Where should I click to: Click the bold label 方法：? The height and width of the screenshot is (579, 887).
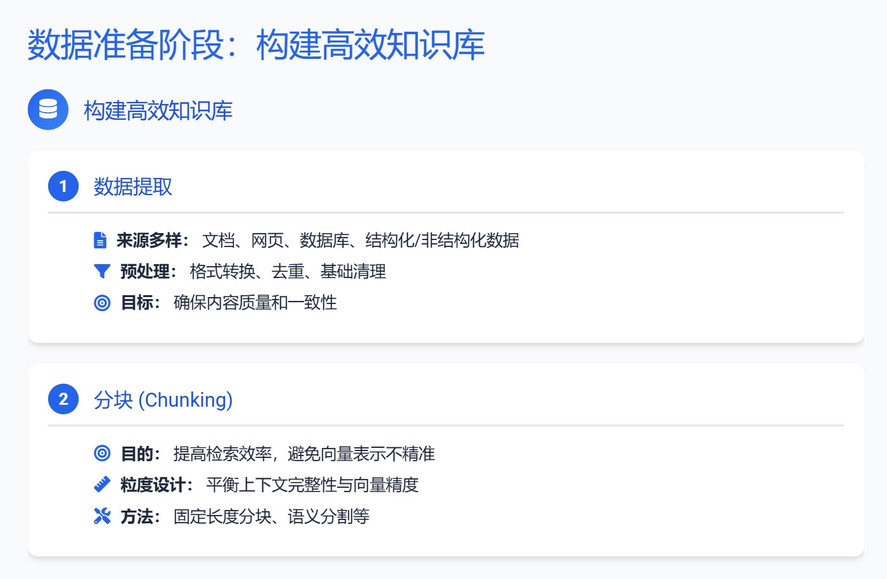[141, 516]
